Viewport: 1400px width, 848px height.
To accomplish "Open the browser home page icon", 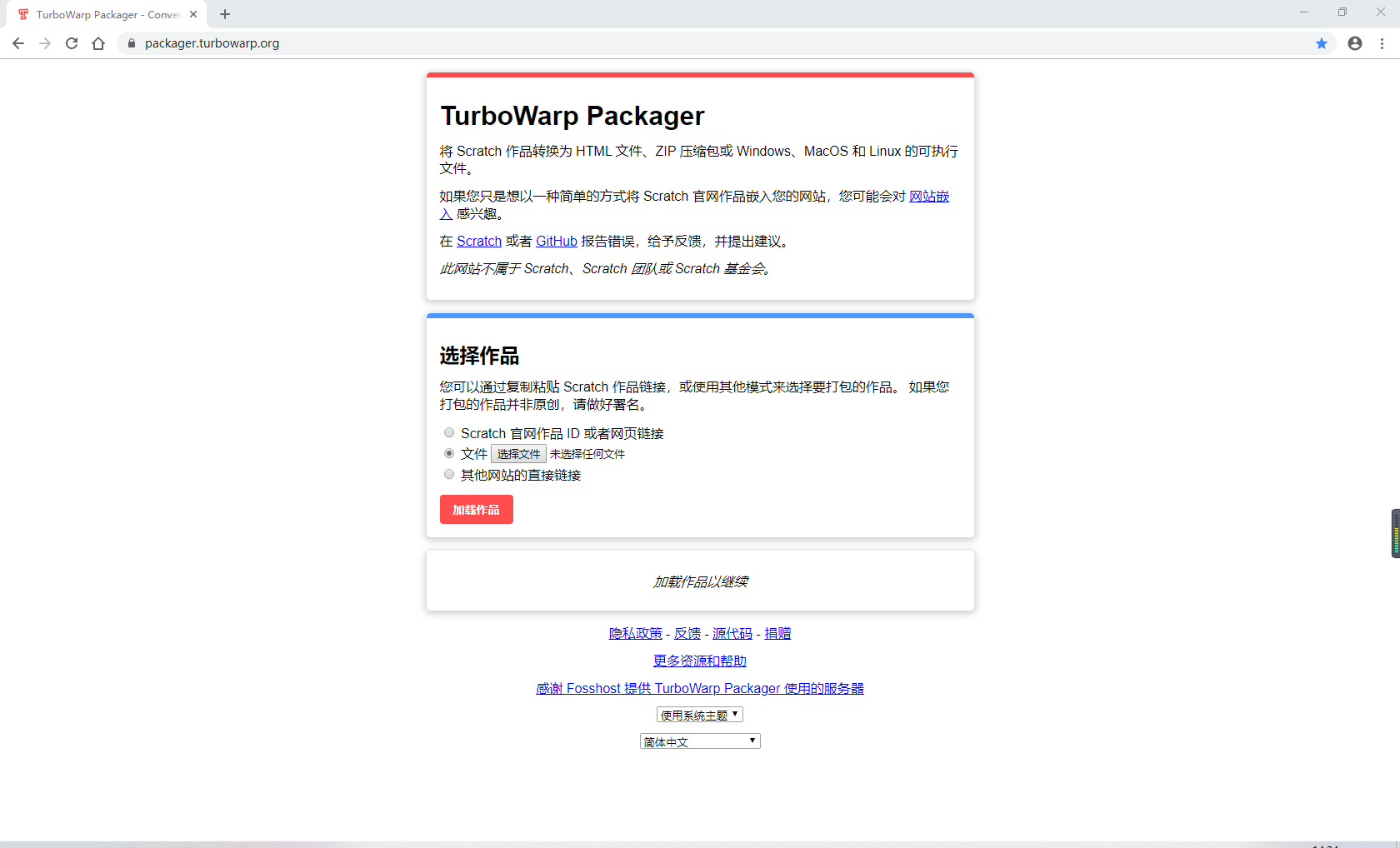I will pyautogui.click(x=98, y=43).
